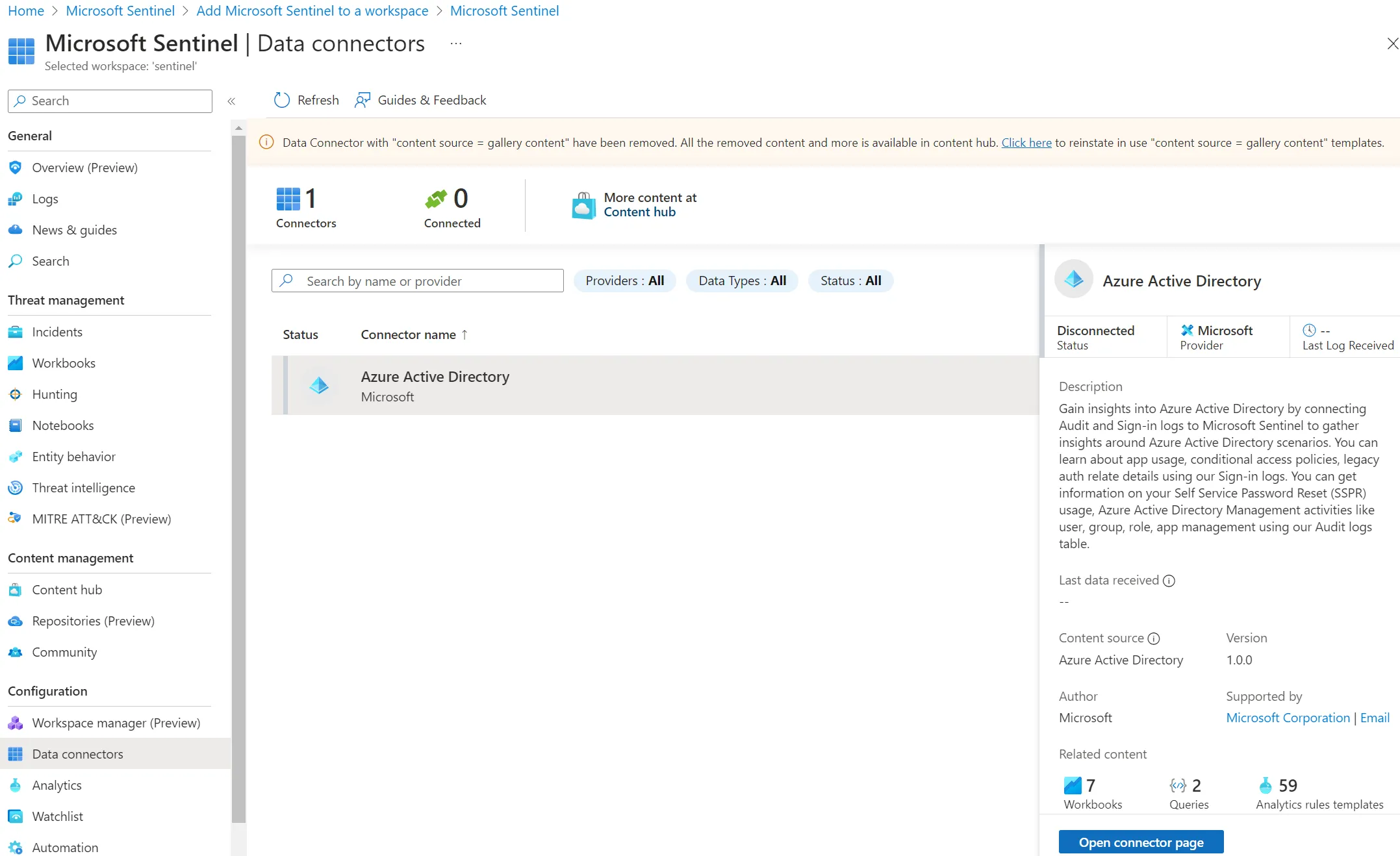Open the Providers filter dropdown
Viewport: 1400px width, 856px height.
(624, 281)
